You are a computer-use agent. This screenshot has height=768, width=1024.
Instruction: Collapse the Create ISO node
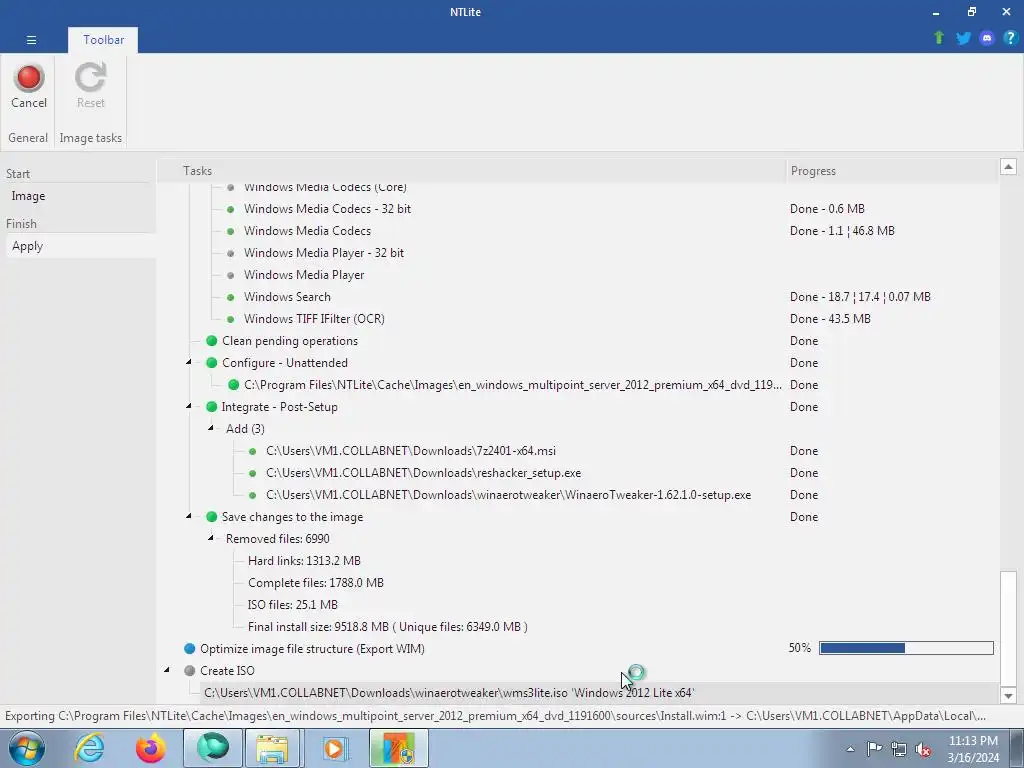tap(167, 670)
